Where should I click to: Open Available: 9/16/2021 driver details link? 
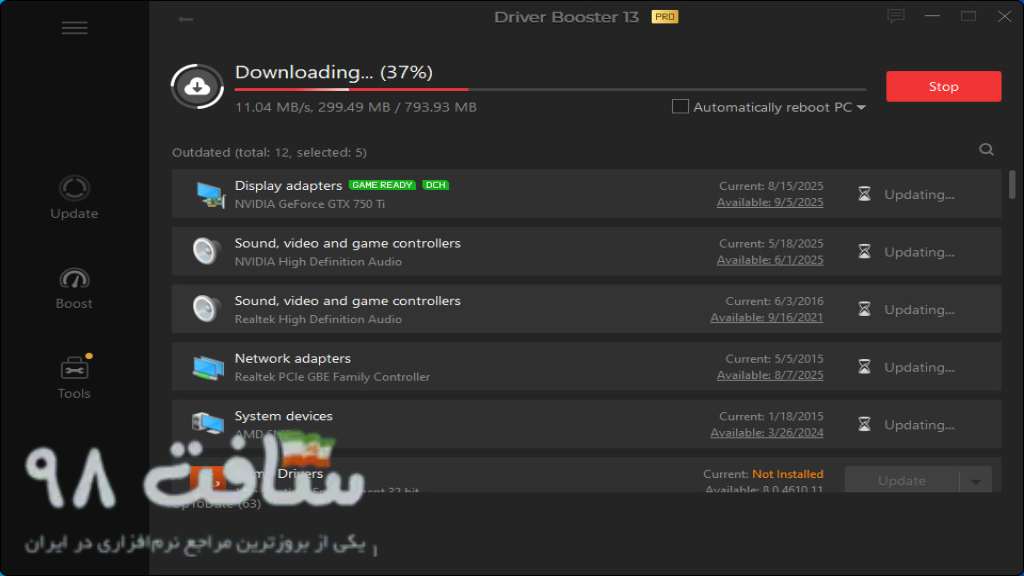click(x=767, y=317)
